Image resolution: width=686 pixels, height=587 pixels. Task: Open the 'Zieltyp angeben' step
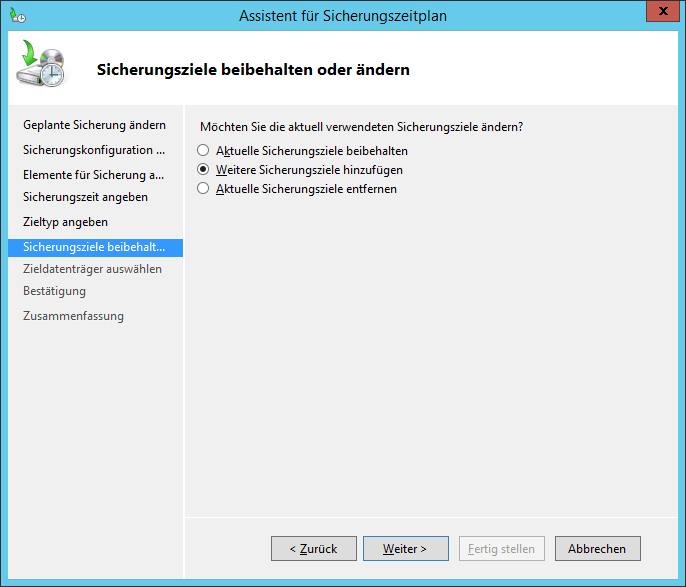click(x=65, y=222)
